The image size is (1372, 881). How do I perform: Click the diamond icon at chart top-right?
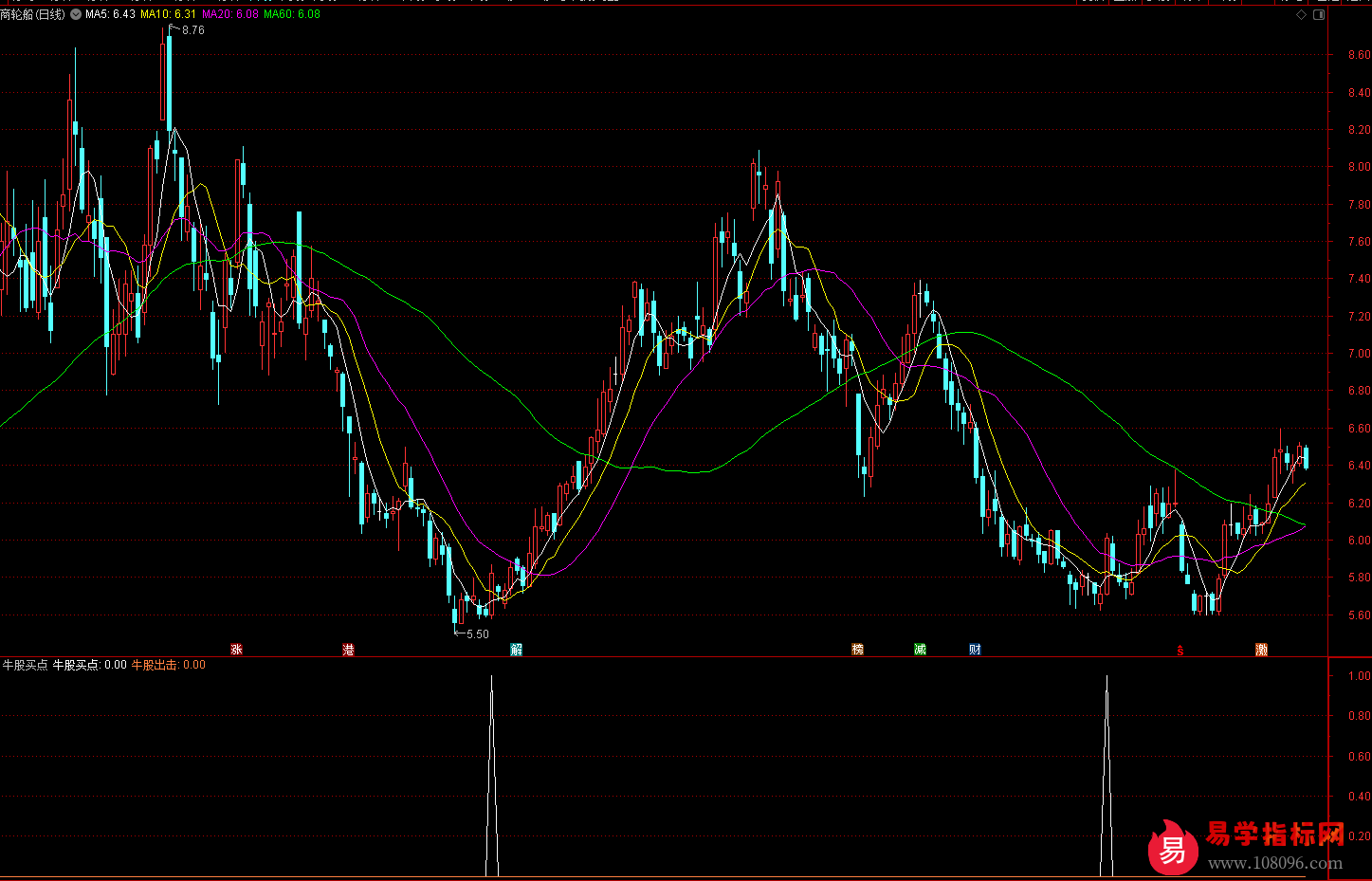click(1302, 15)
